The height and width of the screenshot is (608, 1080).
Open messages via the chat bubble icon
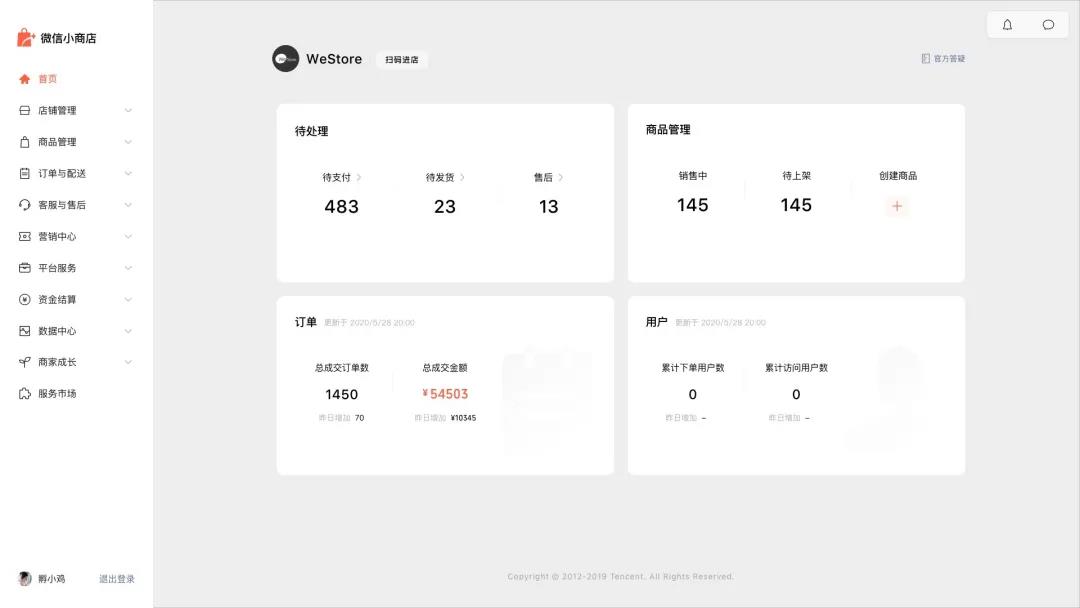coord(1048,25)
